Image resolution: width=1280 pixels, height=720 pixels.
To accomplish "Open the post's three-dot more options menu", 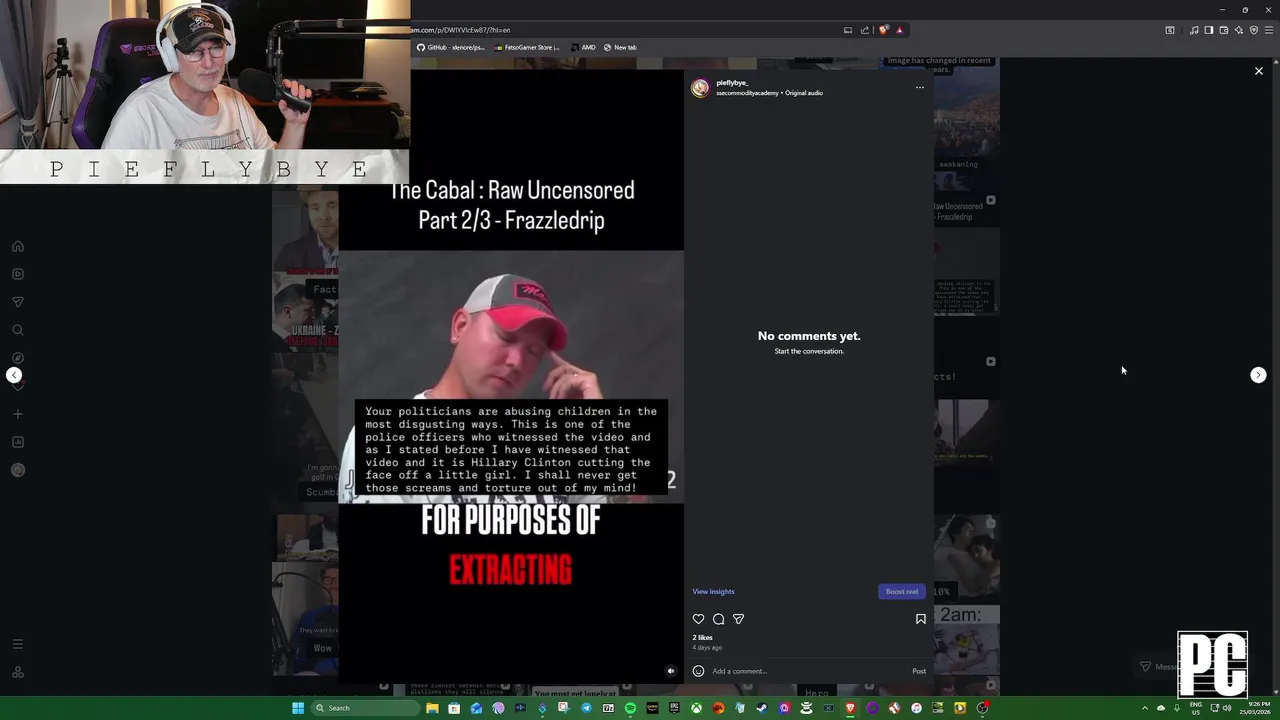I will click(920, 87).
